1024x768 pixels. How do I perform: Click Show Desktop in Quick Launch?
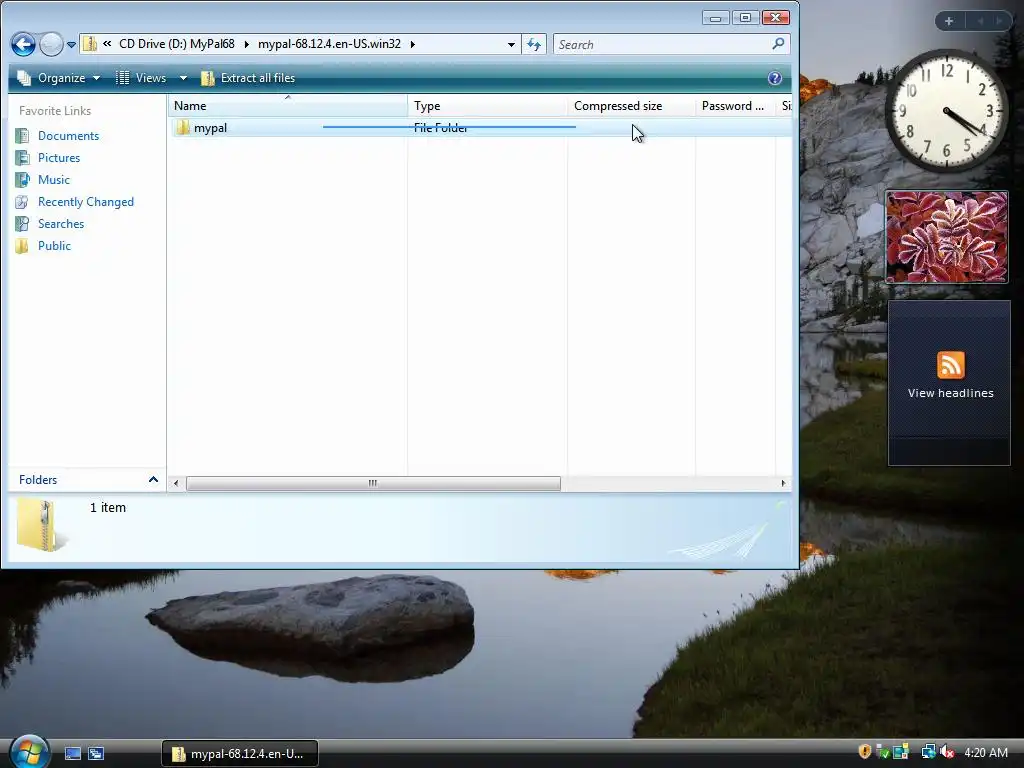(x=72, y=754)
